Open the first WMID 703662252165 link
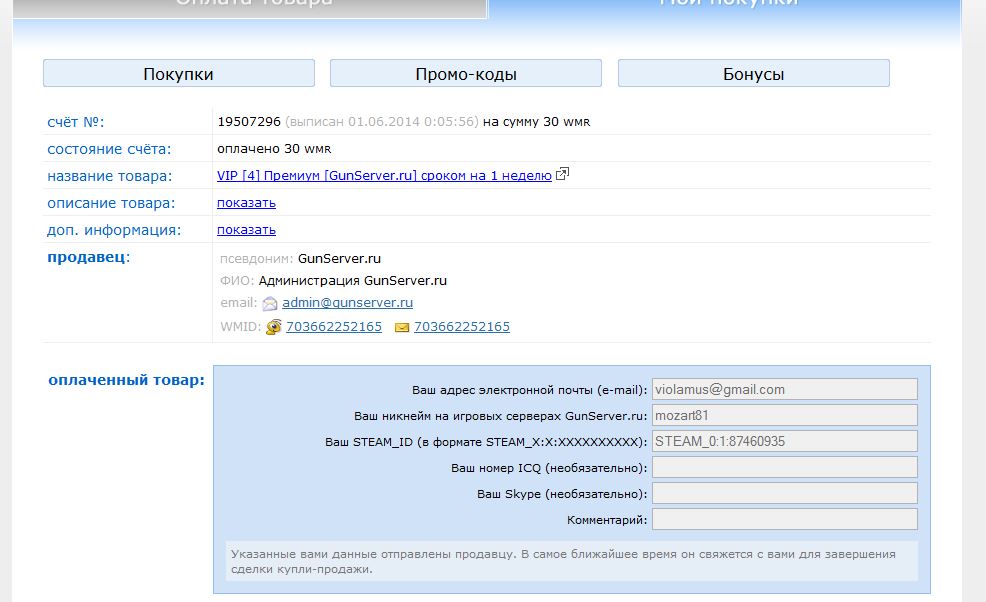 [x=334, y=327]
